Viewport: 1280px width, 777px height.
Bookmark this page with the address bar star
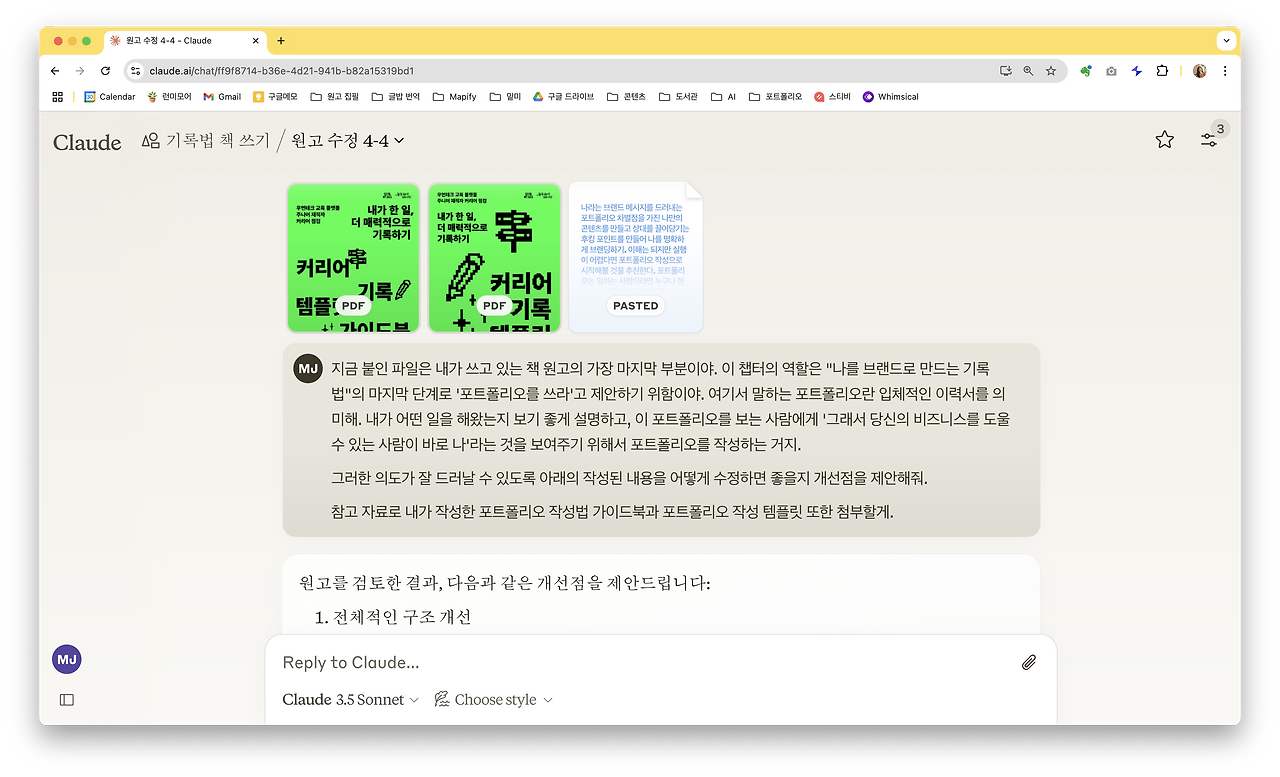(x=1051, y=71)
